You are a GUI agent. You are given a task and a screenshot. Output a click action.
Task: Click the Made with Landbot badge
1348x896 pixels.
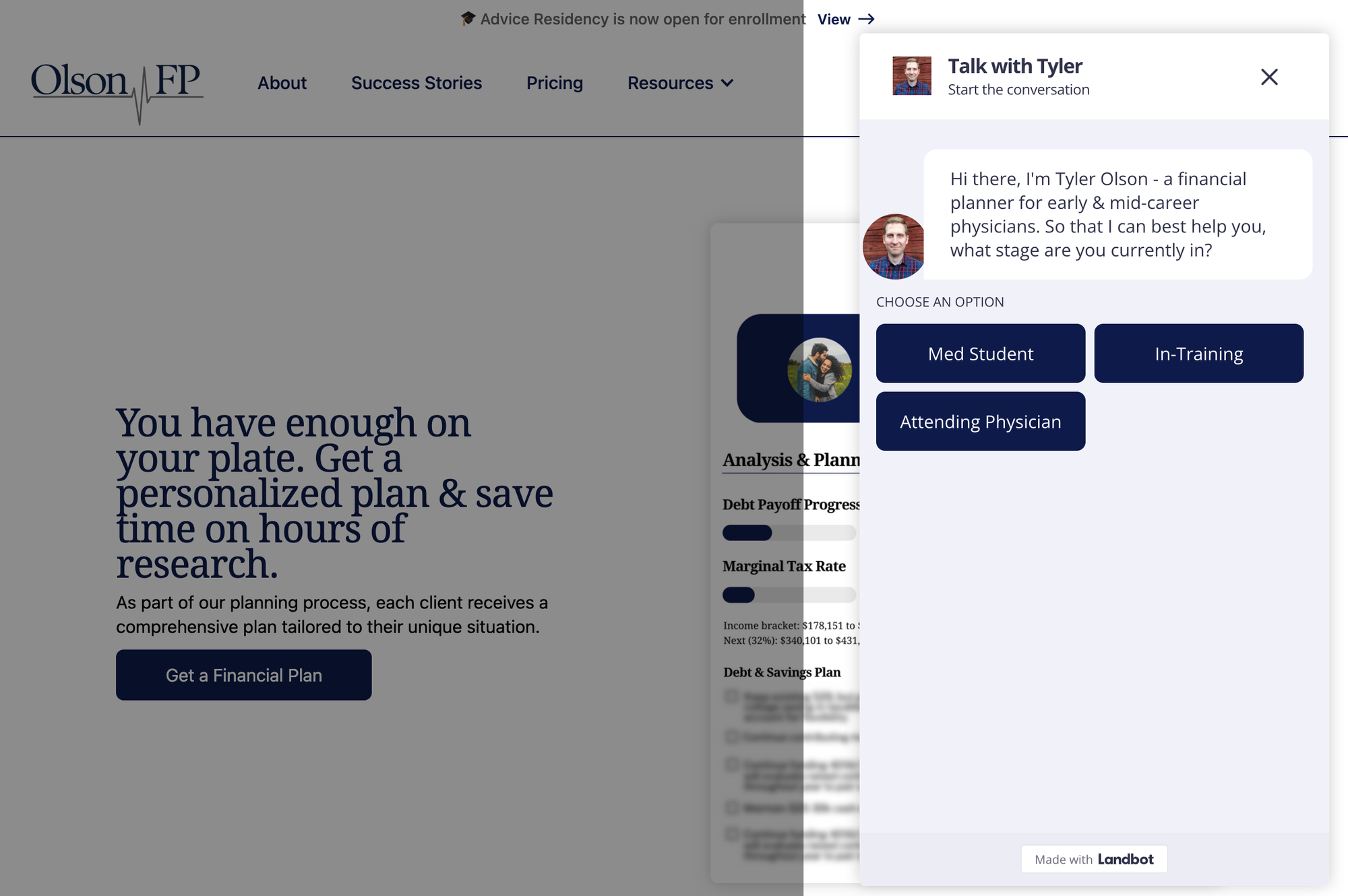[1094, 859]
